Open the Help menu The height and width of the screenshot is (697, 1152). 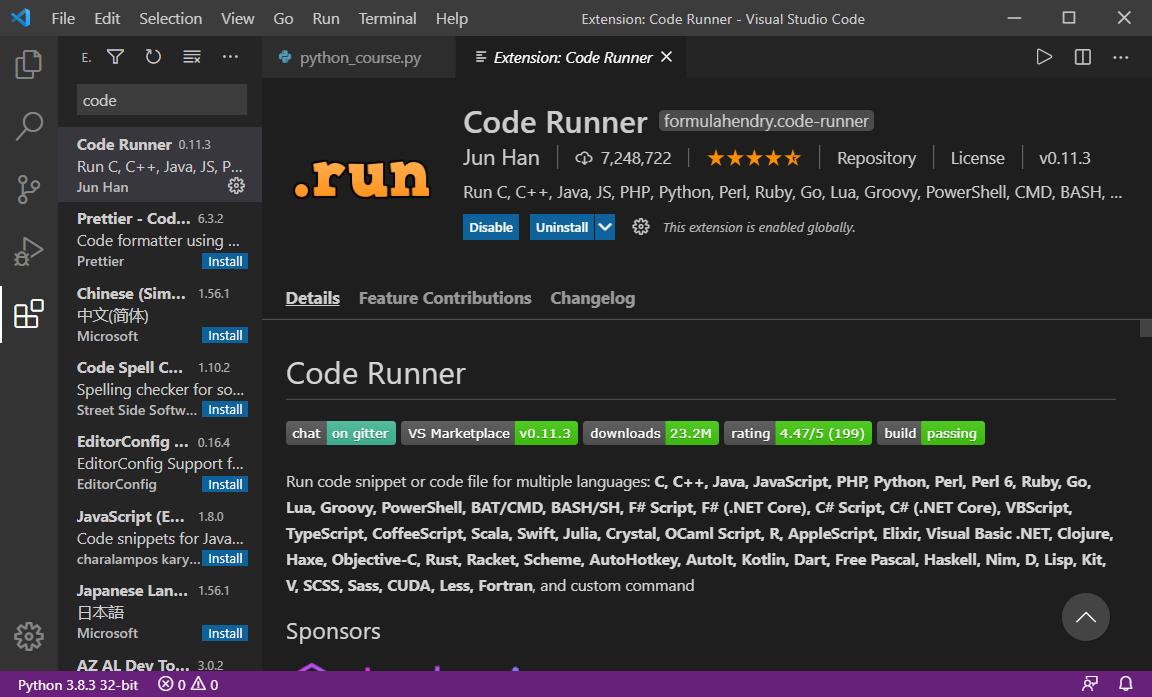coord(451,18)
